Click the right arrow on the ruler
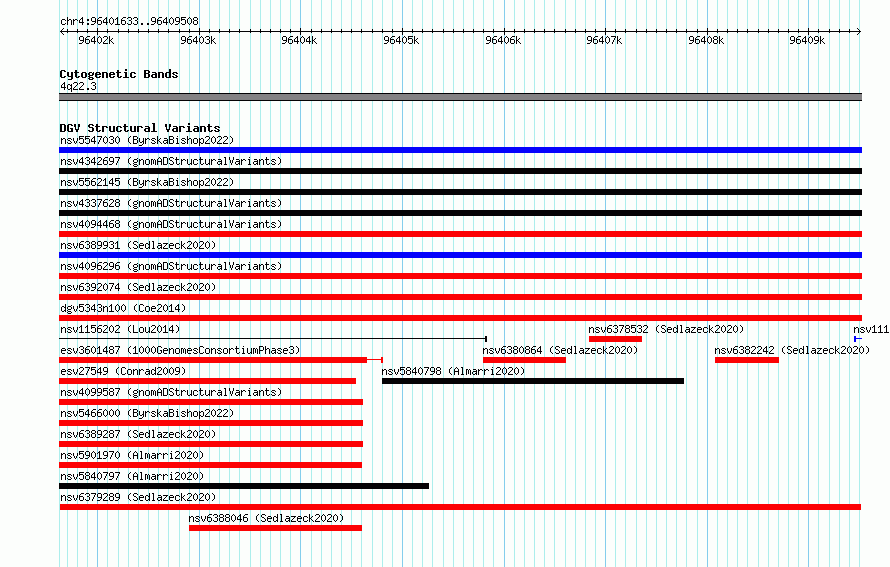Image resolution: width=890 pixels, height=567 pixels. click(859, 32)
